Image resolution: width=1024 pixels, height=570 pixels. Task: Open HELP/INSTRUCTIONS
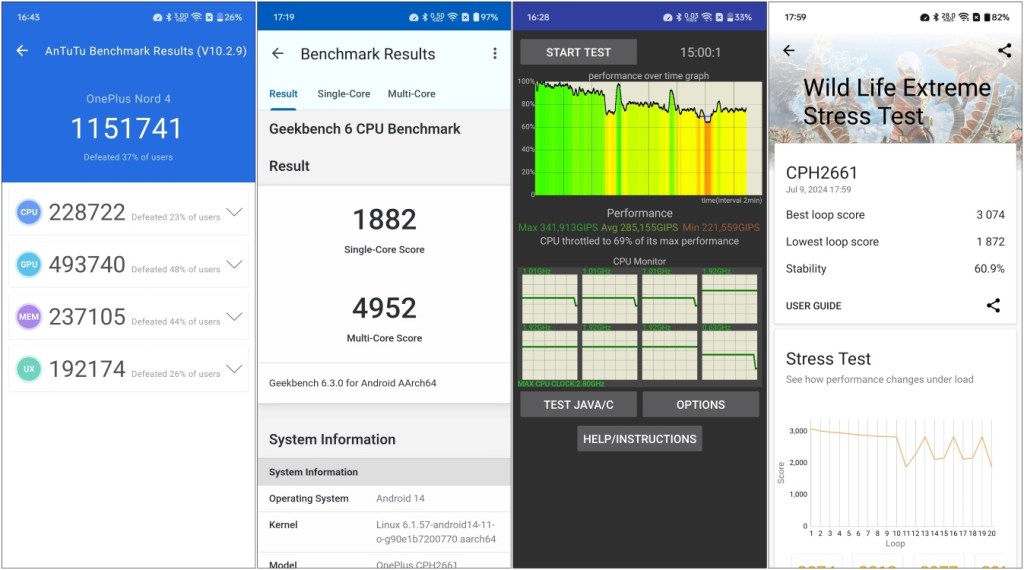click(639, 439)
